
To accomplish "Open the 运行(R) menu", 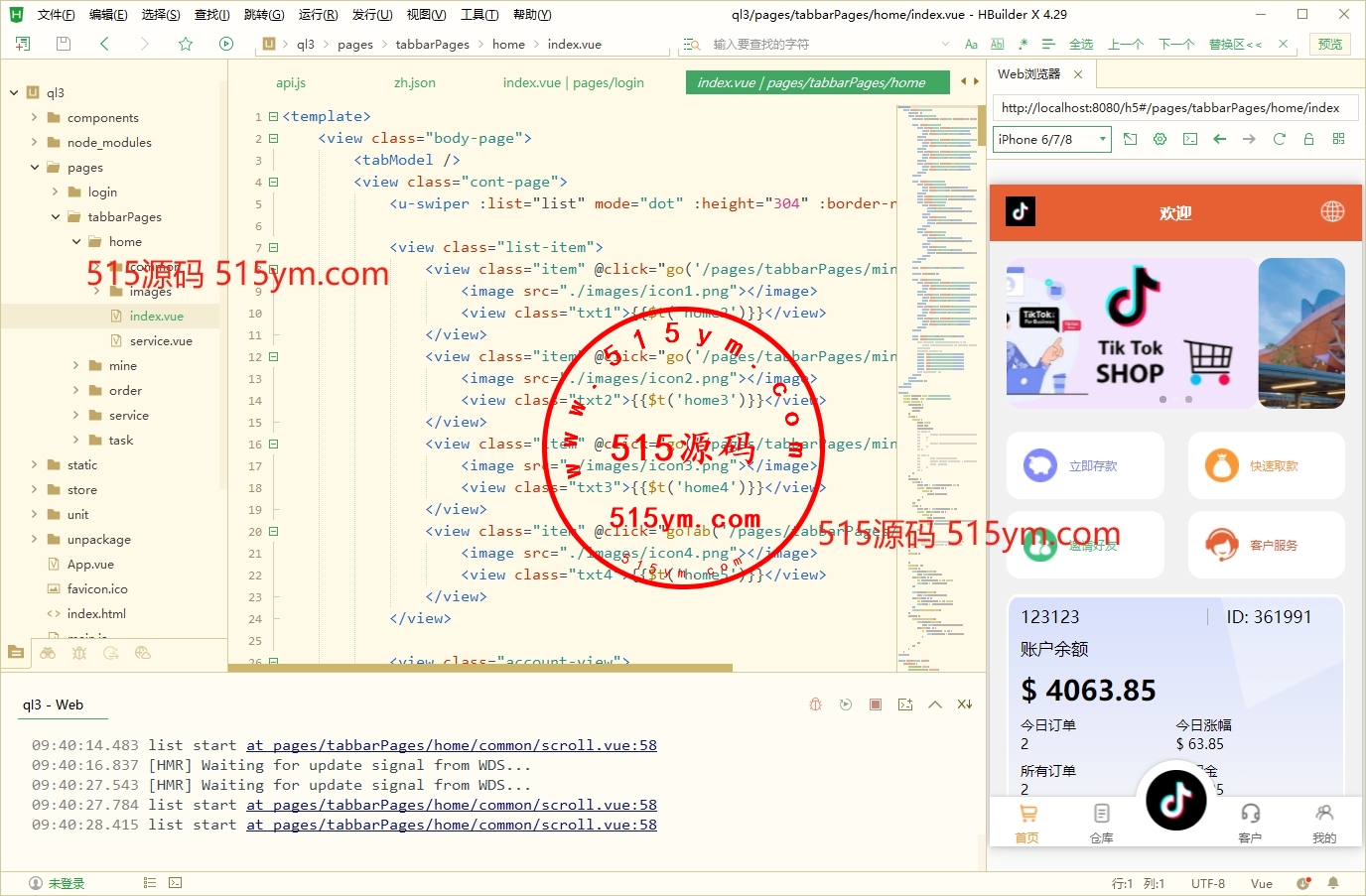I will (x=318, y=15).
